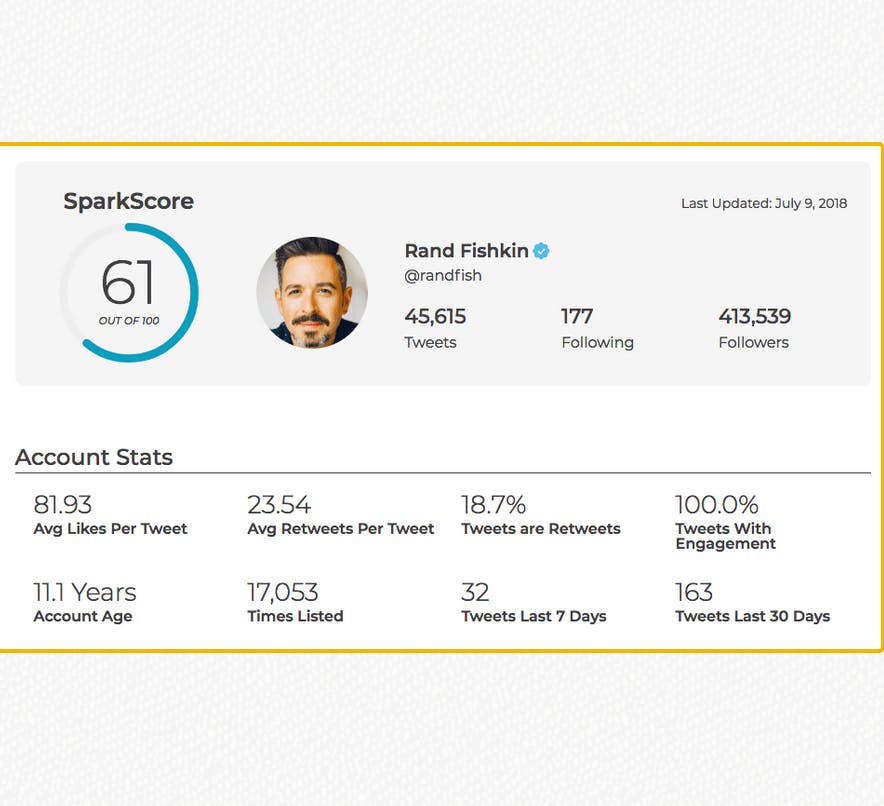The height and width of the screenshot is (806, 884).
Task: Open the @randfish handle
Action: coord(443,276)
